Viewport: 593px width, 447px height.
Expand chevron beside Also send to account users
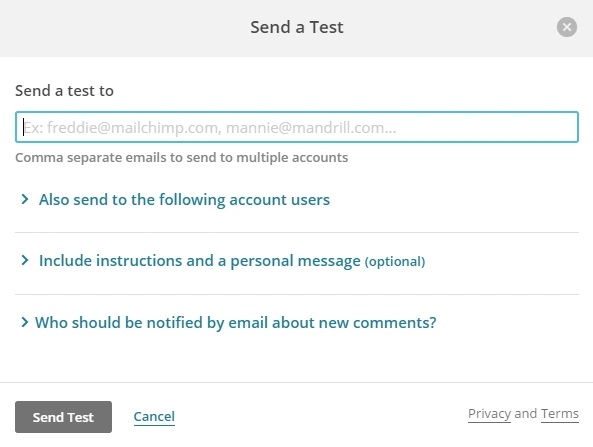[x=25, y=199]
